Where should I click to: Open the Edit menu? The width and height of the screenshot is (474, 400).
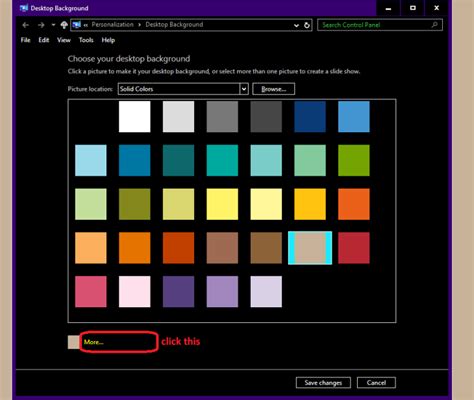tap(44, 40)
